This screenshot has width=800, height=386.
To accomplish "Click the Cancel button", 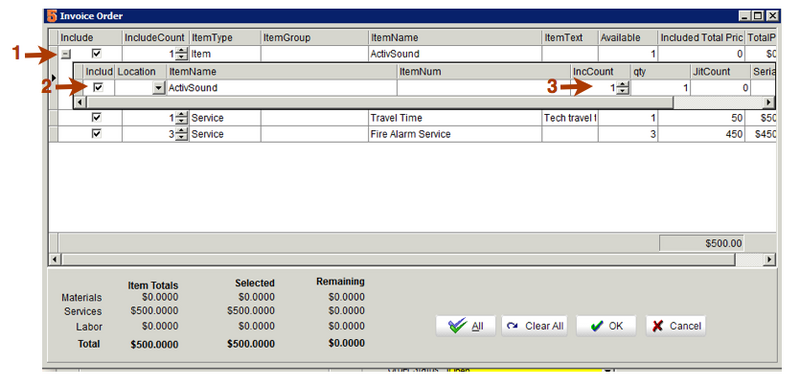I will (x=676, y=326).
